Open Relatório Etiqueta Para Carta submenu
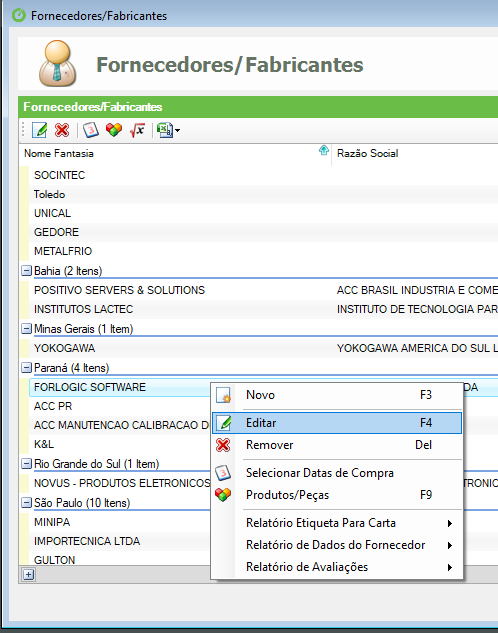The image size is (498, 633). [337, 523]
